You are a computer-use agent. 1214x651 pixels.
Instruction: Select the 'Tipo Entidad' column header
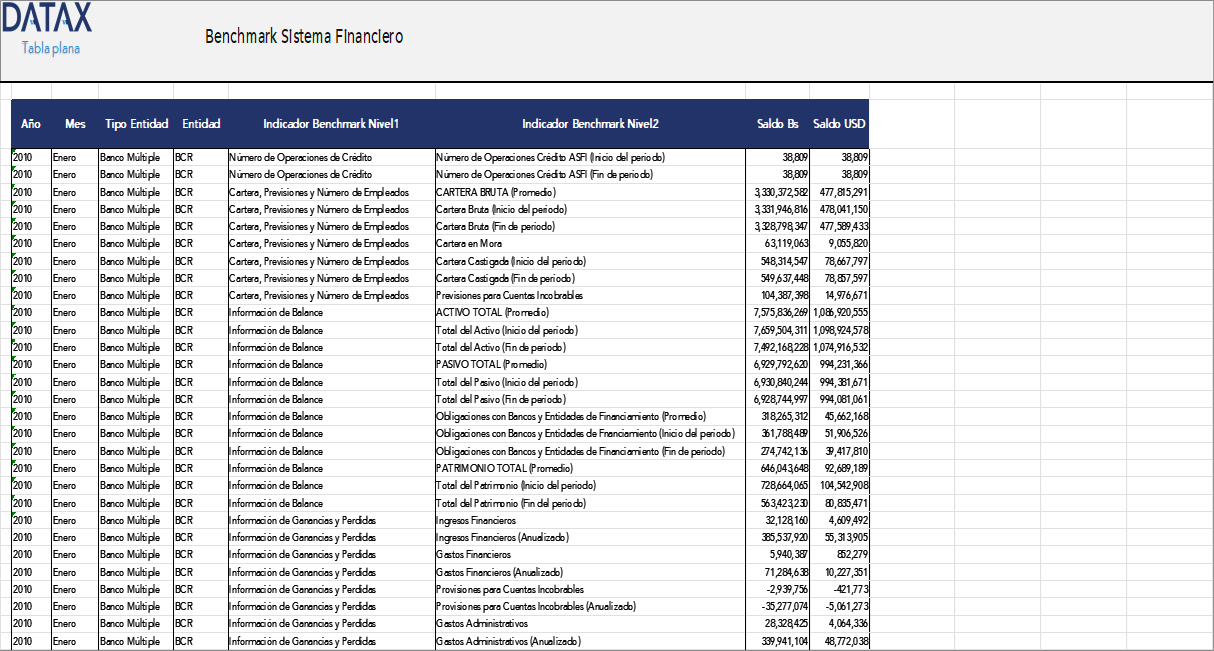click(x=136, y=124)
